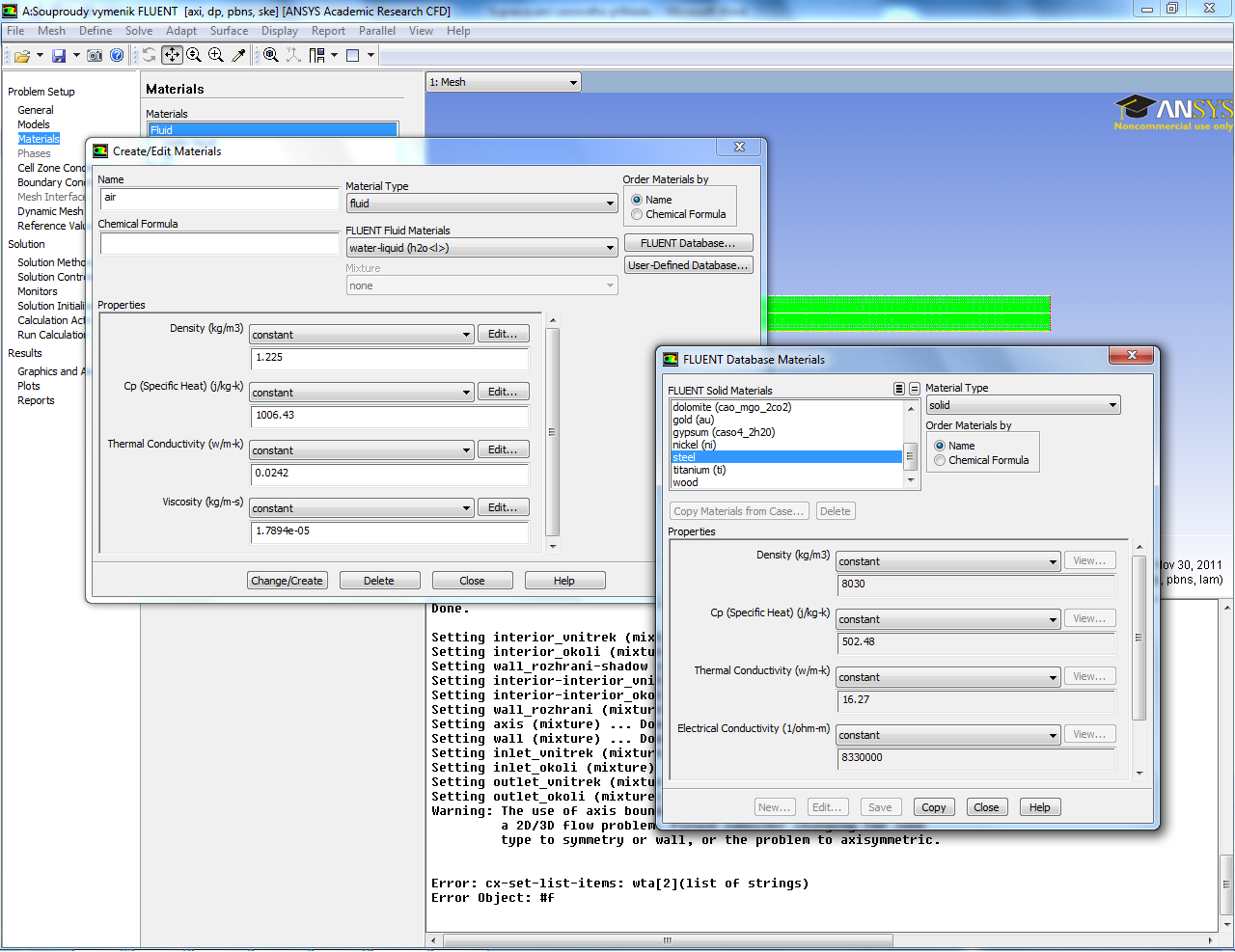Select Chemical Formula radio in Database Materials

940,460
